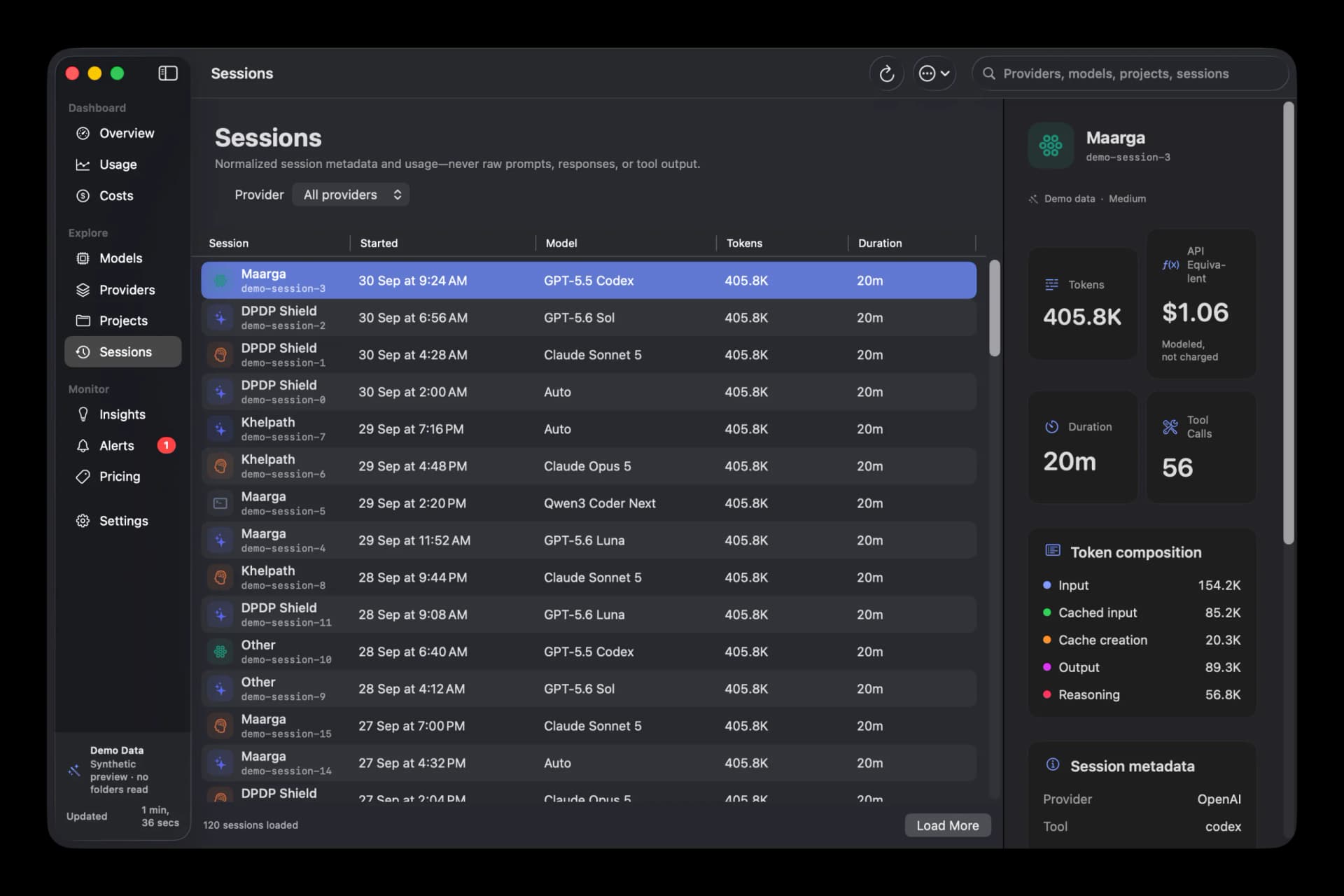1344x896 pixels.
Task: Select the Khelpath demo-session-7 row
Action: (x=589, y=429)
